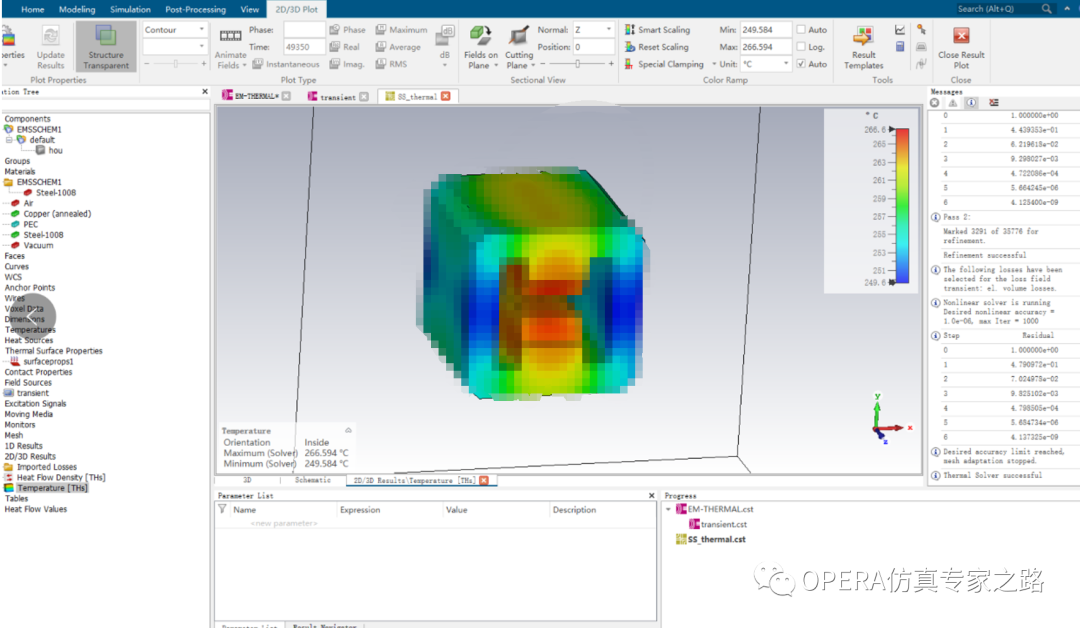Open the View ribbon tab
Viewport: 1080px width, 628px height.
(x=249, y=9)
